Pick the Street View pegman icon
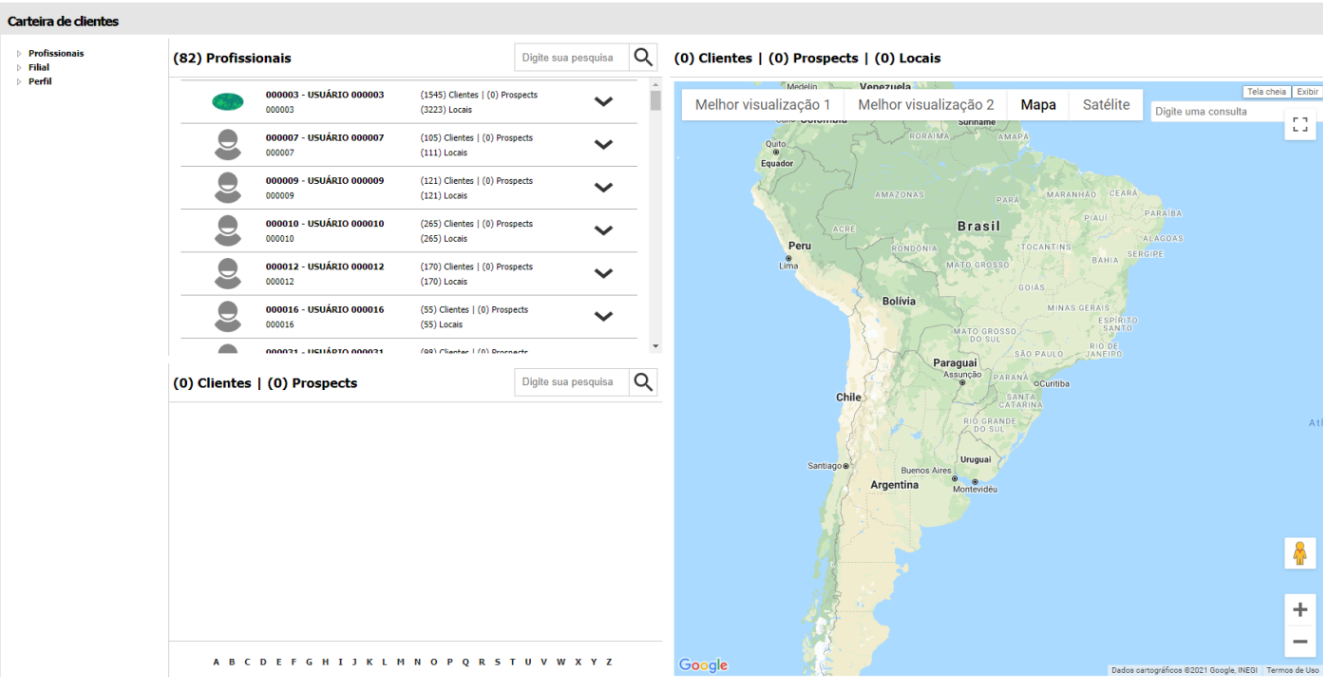This screenshot has width=1323, height=677. 1300,553
